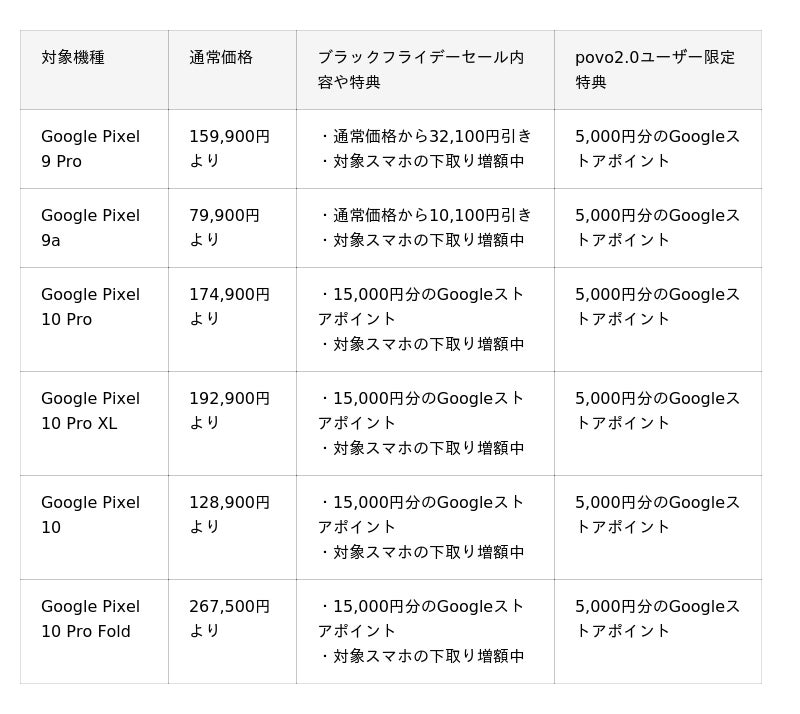
Task: Click the 267,500円より price cell
Action: click(x=229, y=619)
